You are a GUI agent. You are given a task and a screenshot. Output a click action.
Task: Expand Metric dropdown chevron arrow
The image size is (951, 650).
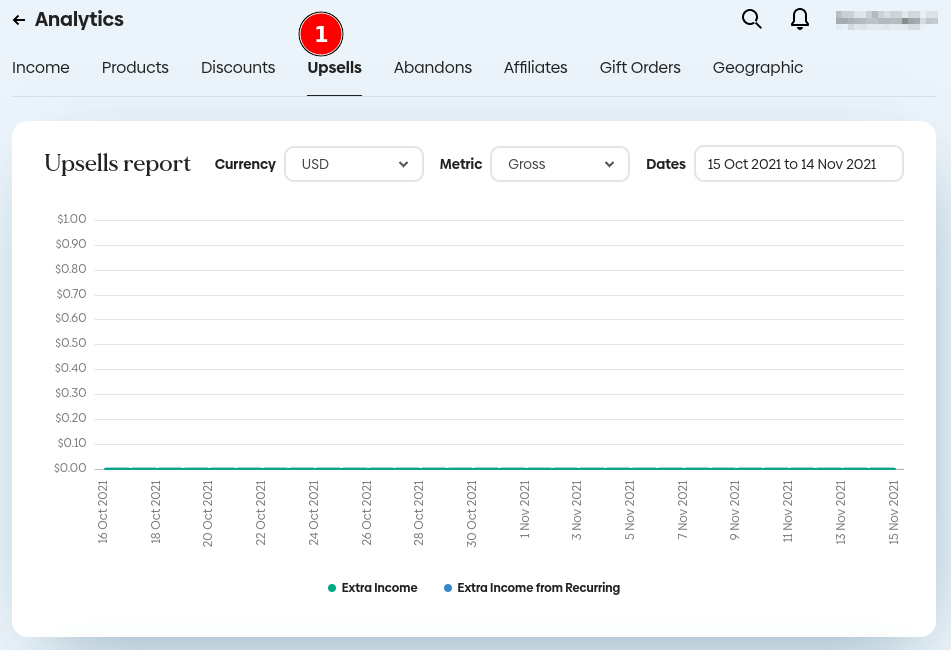[609, 164]
